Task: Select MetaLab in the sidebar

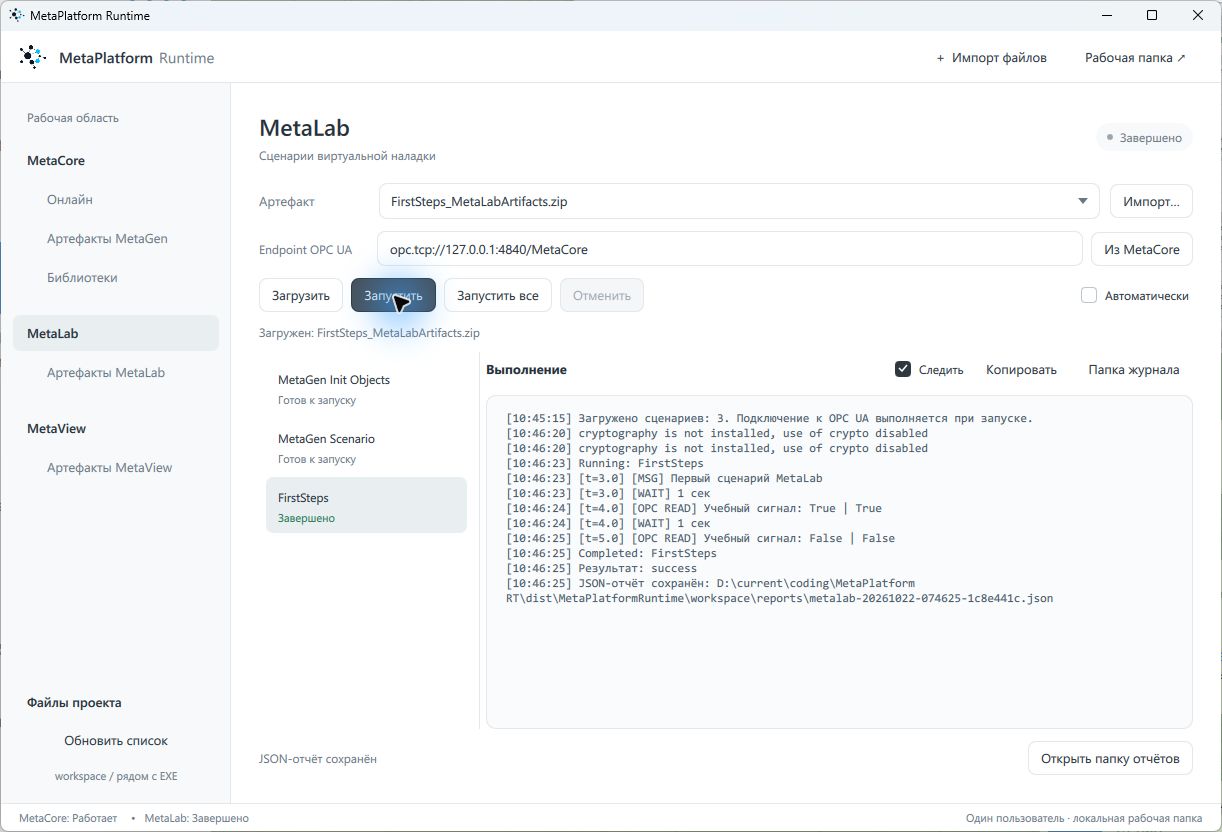Action: [x=116, y=333]
